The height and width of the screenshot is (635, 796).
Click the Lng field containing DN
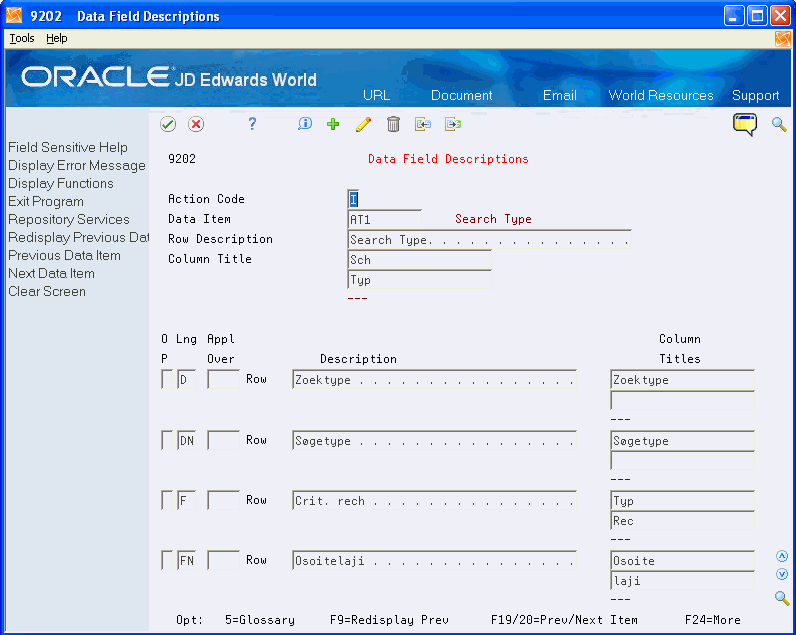click(186, 440)
